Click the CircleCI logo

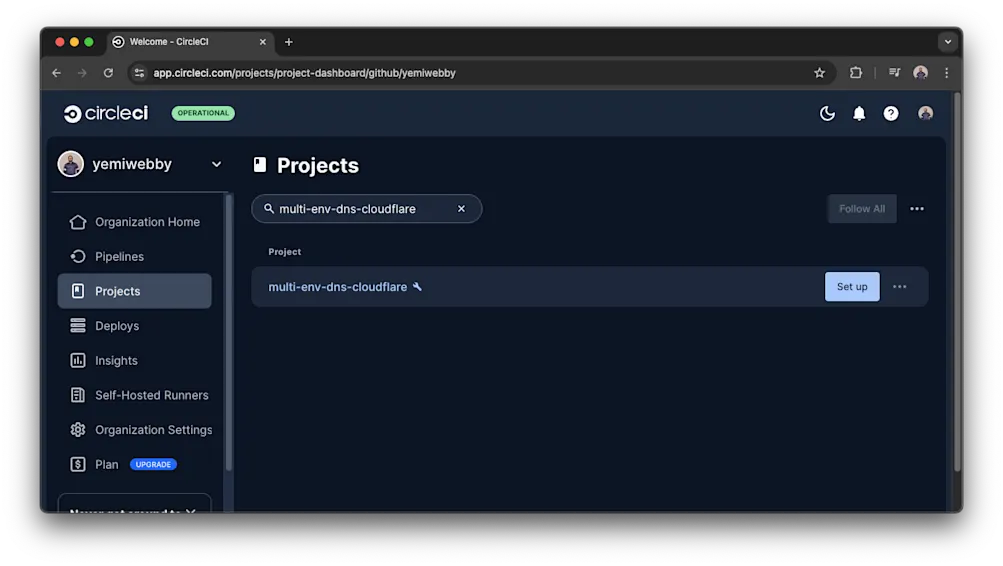click(x=106, y=113)
